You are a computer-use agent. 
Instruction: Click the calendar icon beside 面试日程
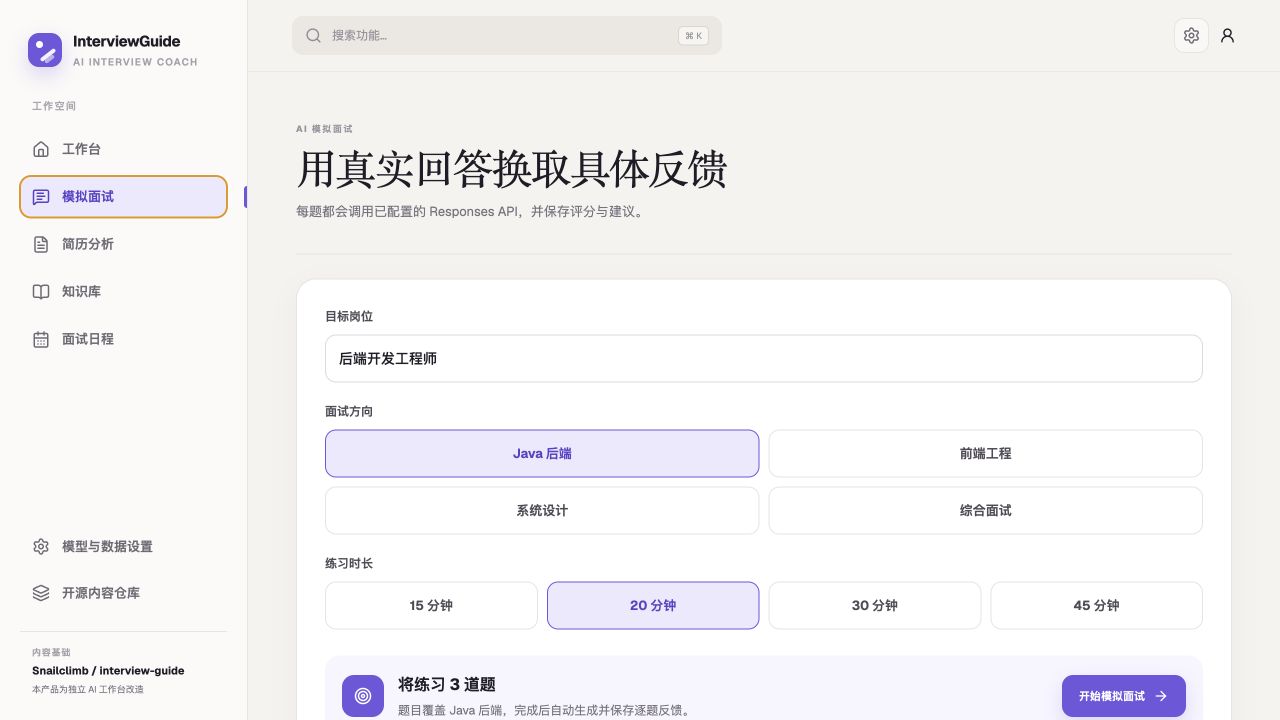(41, 339)
